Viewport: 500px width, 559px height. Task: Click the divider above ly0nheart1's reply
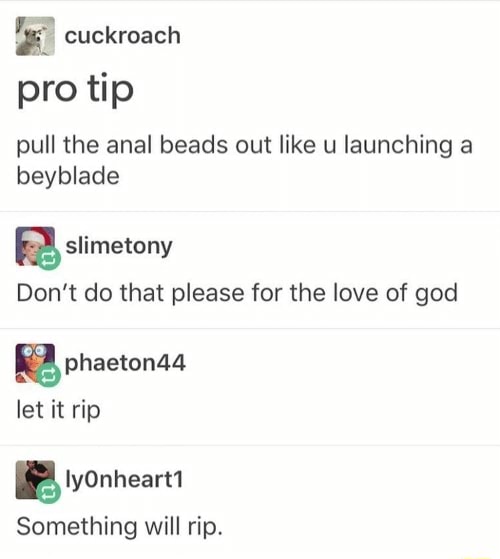point(250,445)
